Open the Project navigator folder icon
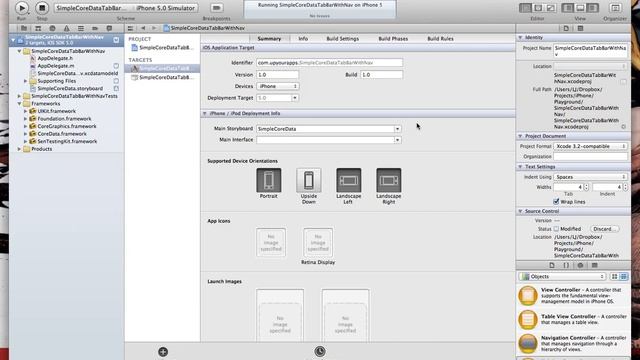The width and height of the screenshot is (640, 360). (x=24, y=28)
